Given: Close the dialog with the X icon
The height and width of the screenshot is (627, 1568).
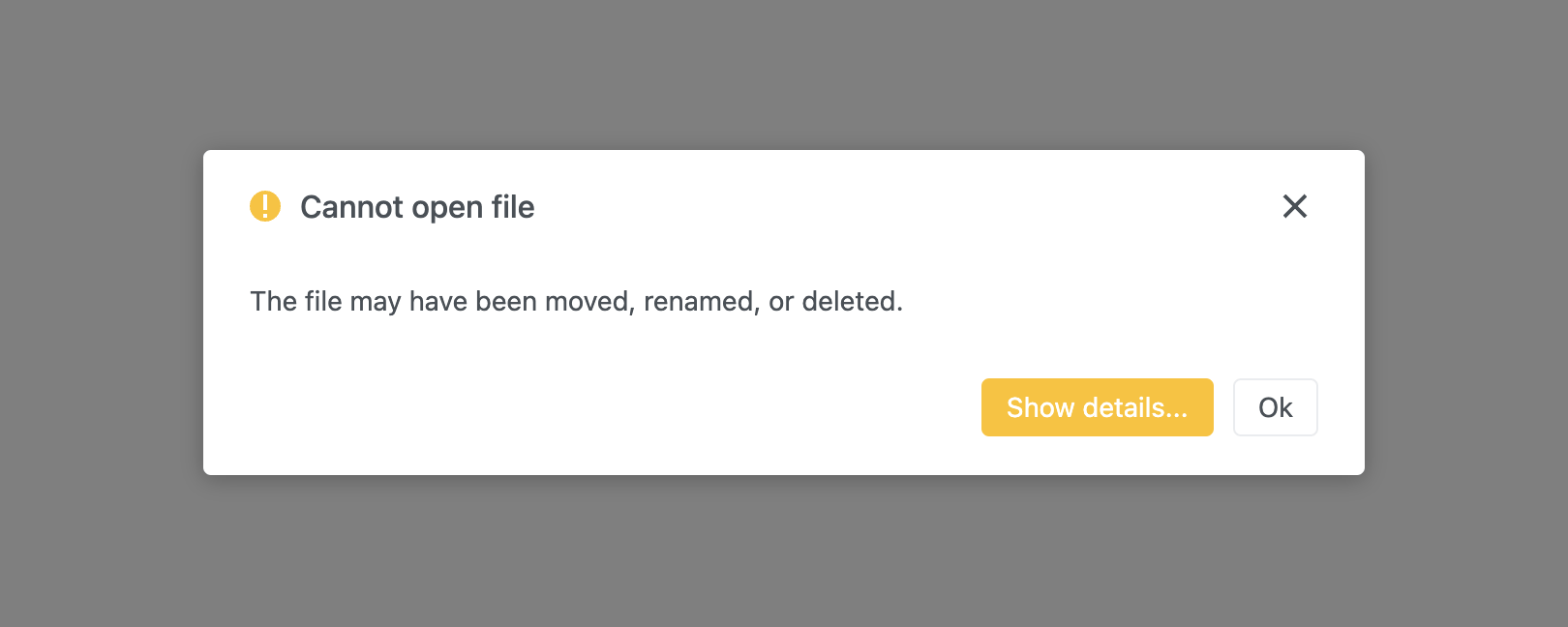Looking at the screenshot, I should click(1294, 206).
